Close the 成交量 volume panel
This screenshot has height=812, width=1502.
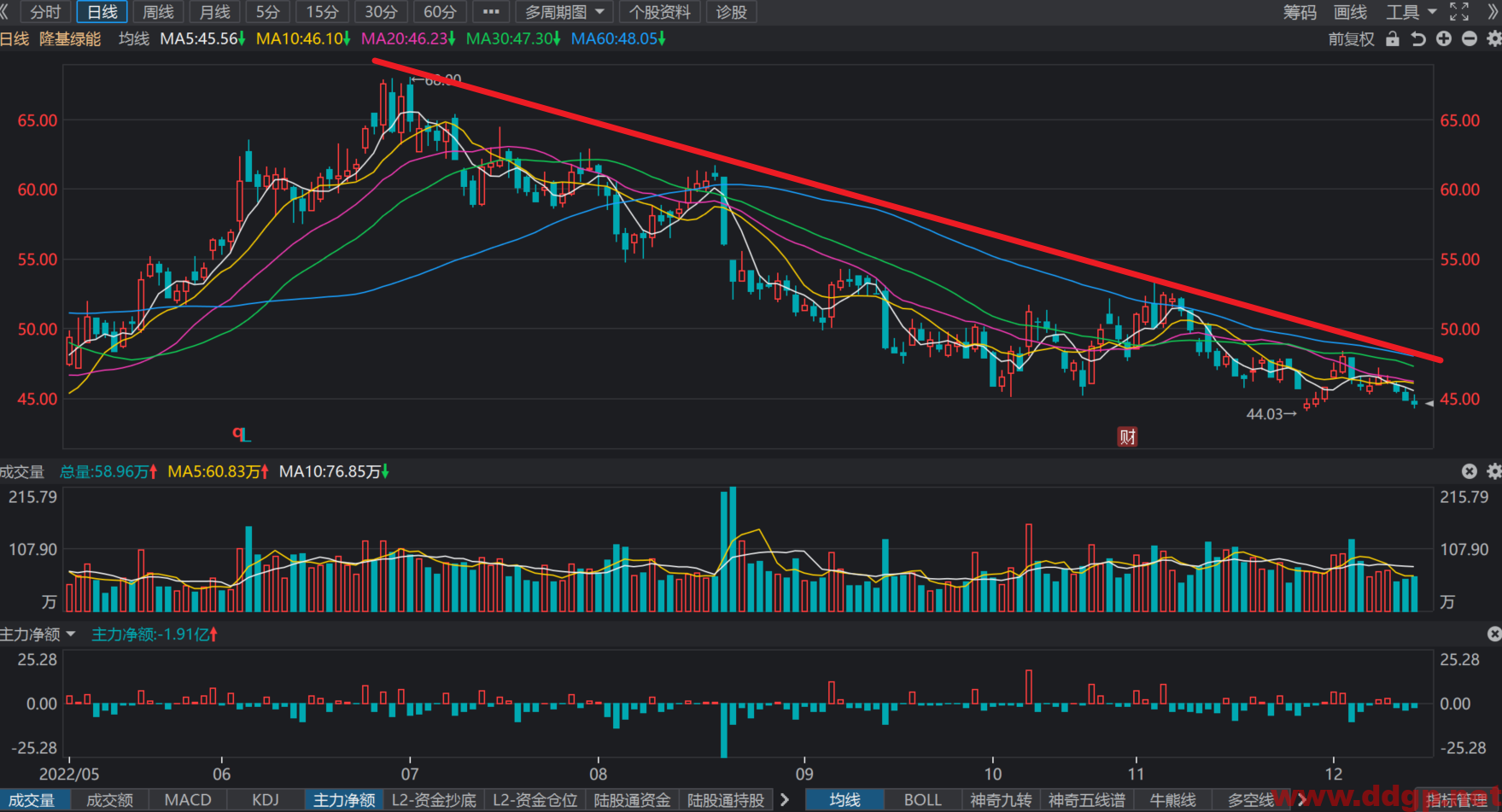[x=1469, y=471]
